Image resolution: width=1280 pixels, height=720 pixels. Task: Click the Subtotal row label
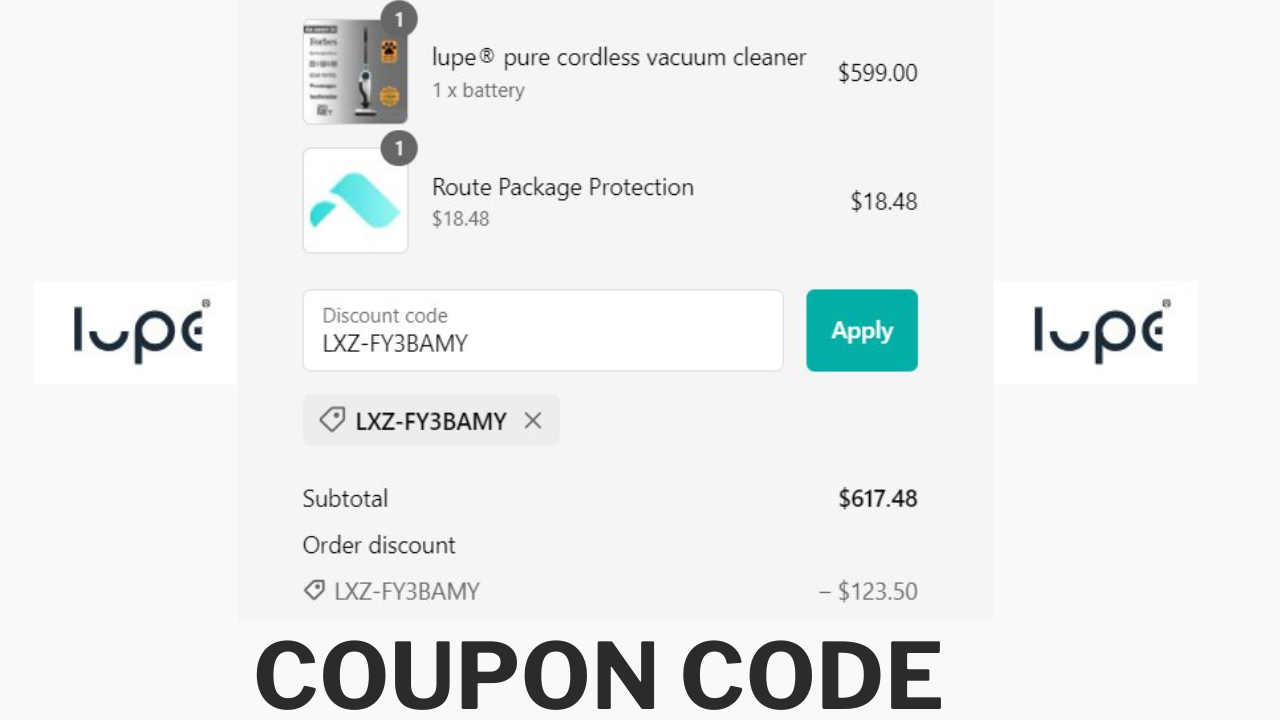[x=345, y=498]
